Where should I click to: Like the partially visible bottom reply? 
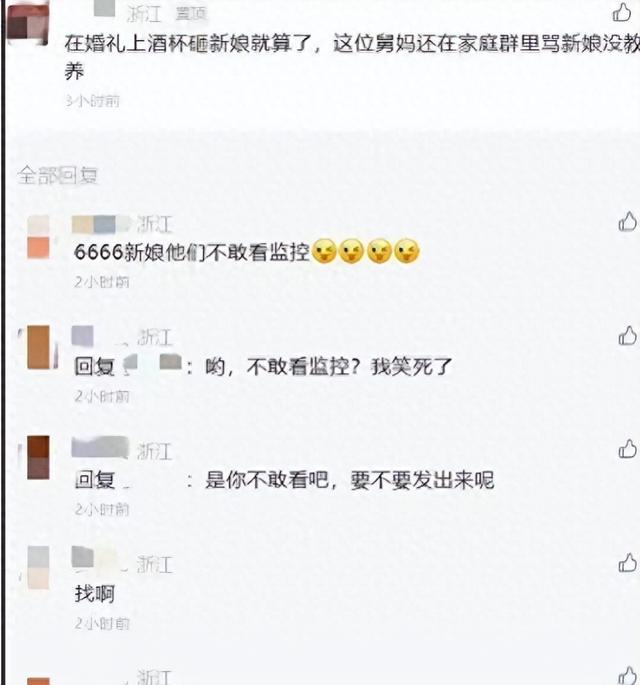(627, 675)
